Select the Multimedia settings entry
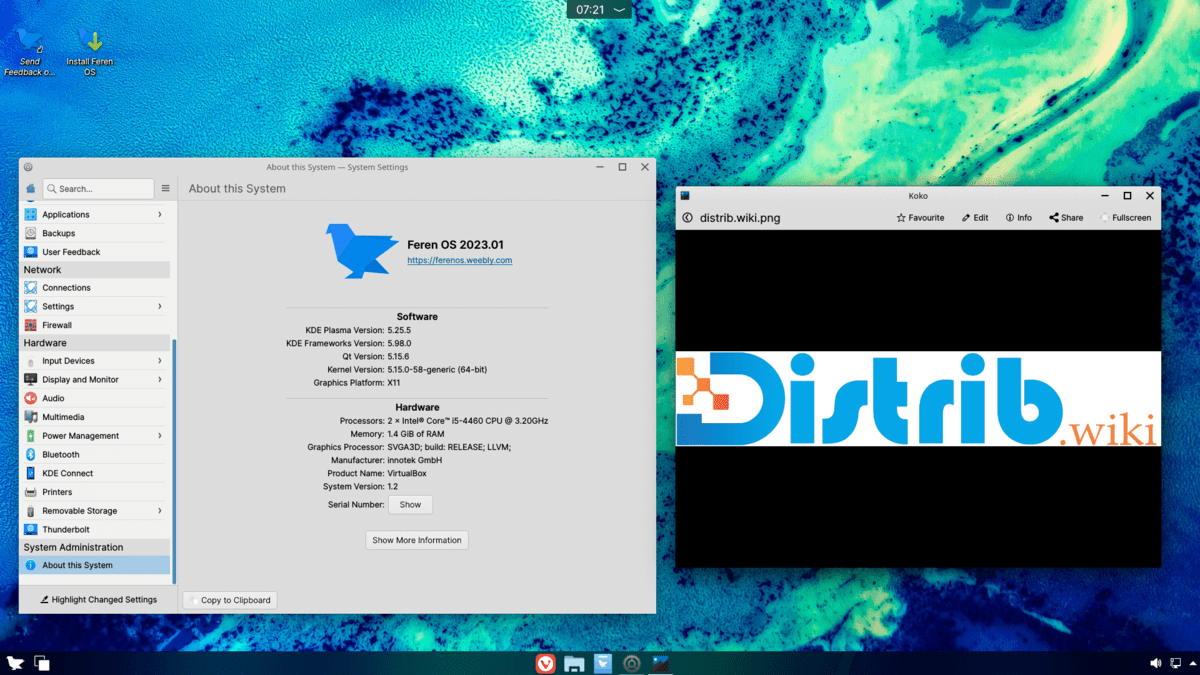This screenshot has height=675, width=1200. tap(95, 417)
